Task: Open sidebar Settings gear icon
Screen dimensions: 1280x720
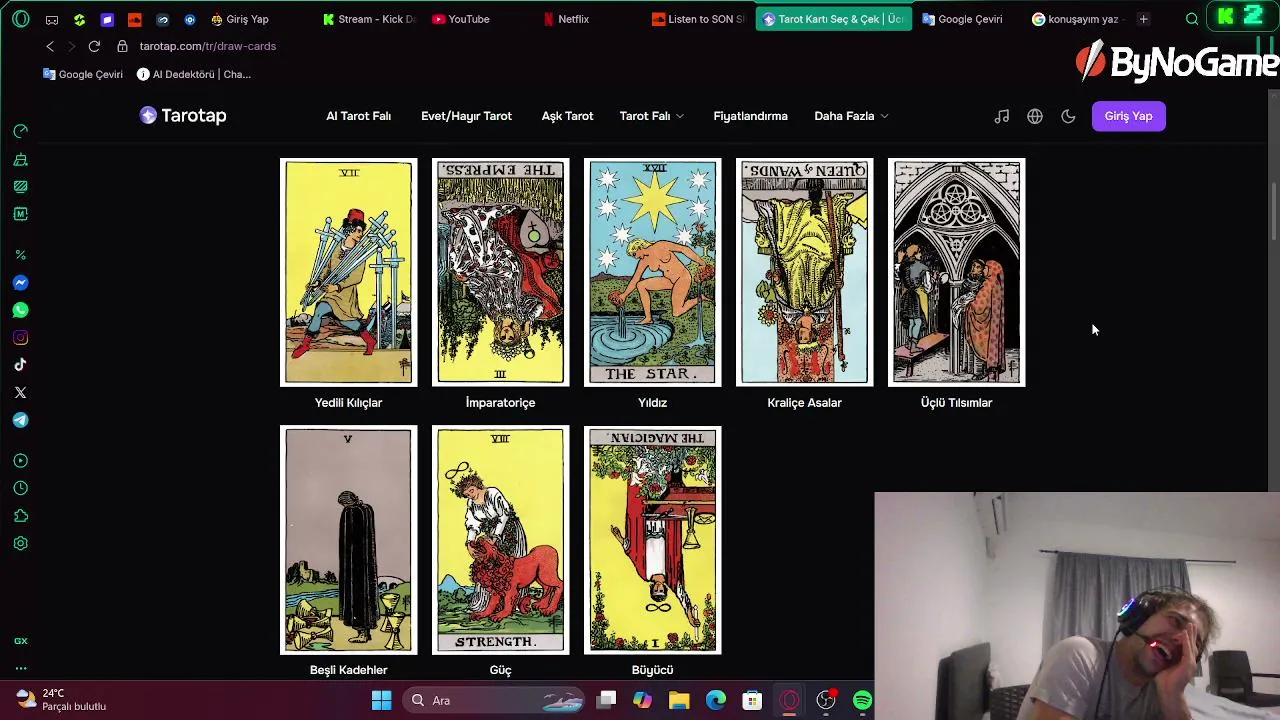Action: 20,543
